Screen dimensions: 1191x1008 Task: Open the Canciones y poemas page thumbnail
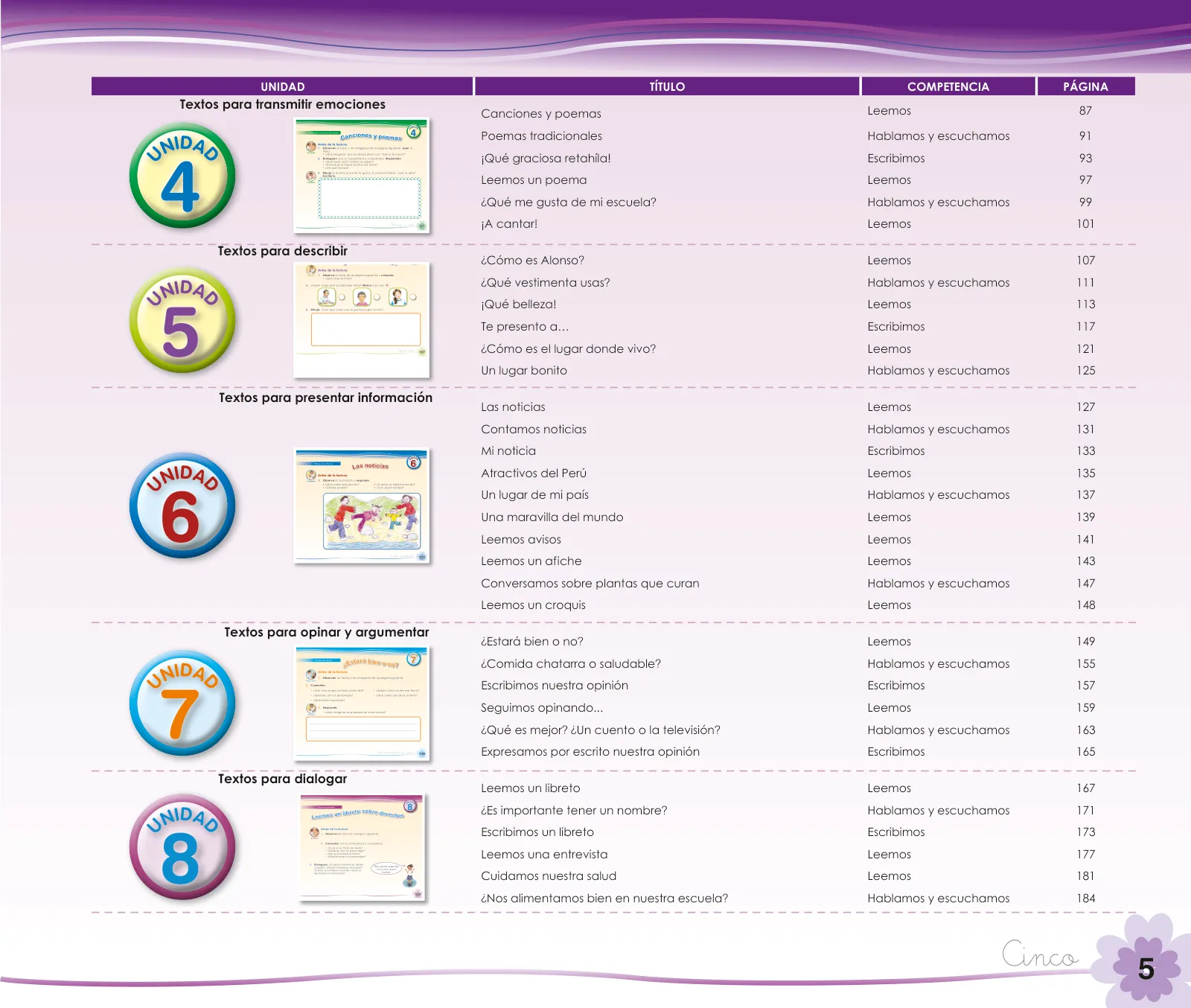[x=362, y=176]
